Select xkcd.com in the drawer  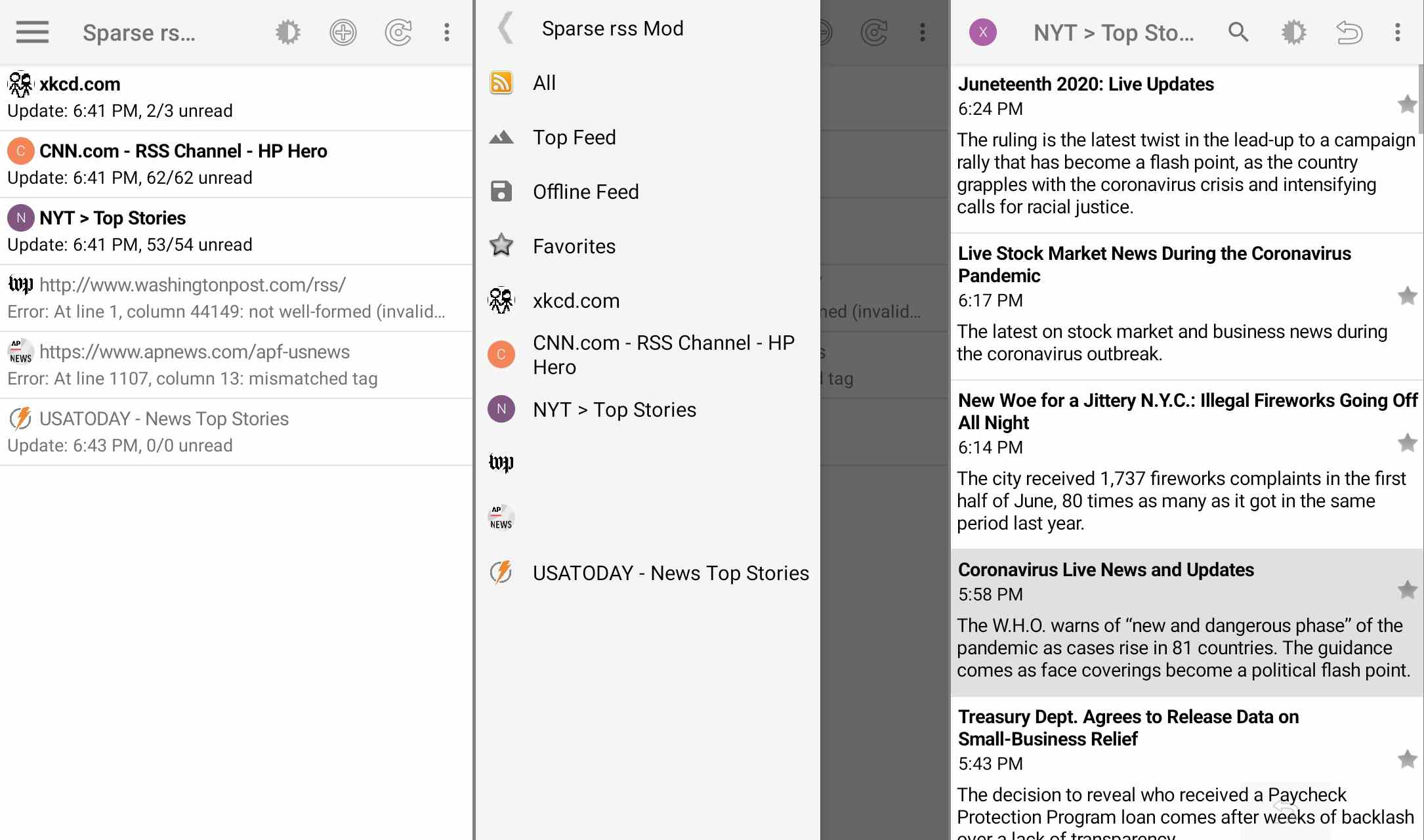tap(648, 301)
